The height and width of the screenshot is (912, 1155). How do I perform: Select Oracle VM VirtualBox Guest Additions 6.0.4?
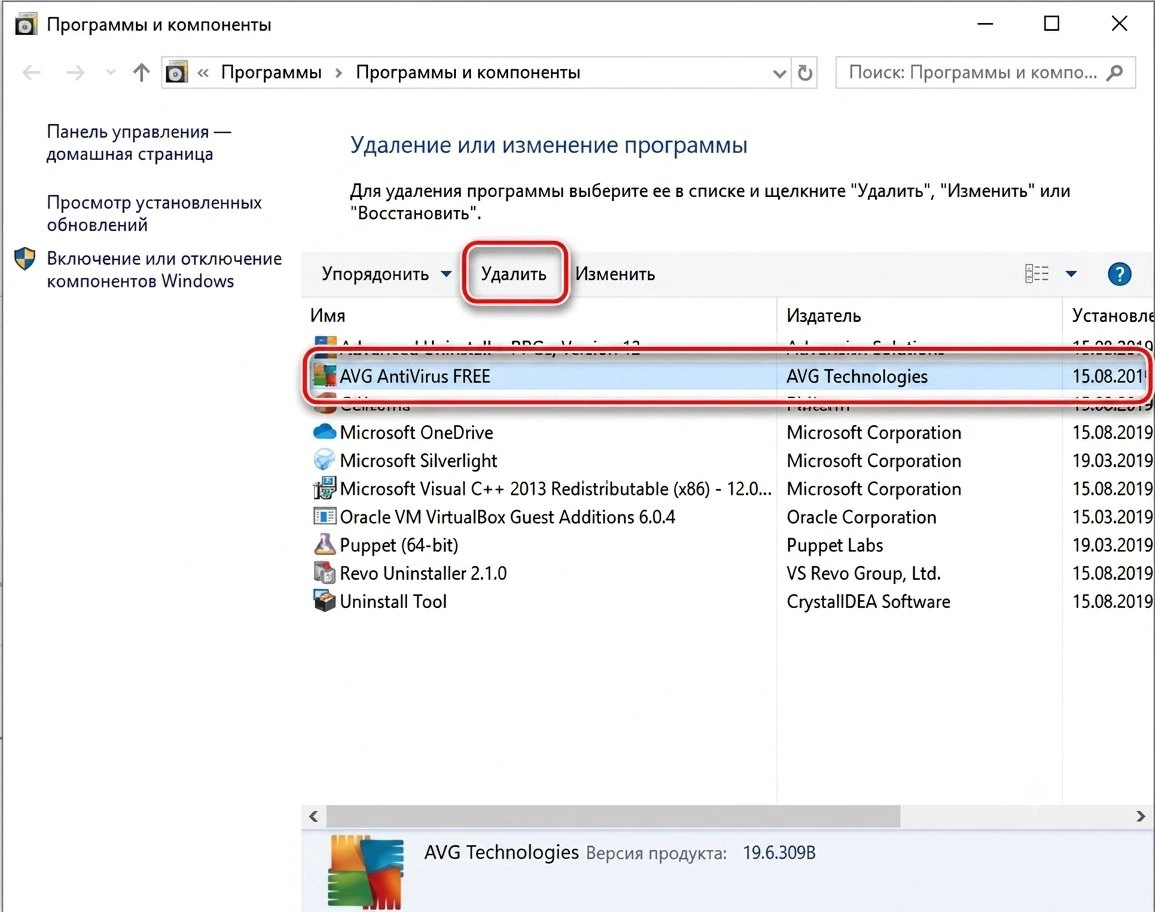(x=508, y=517)
